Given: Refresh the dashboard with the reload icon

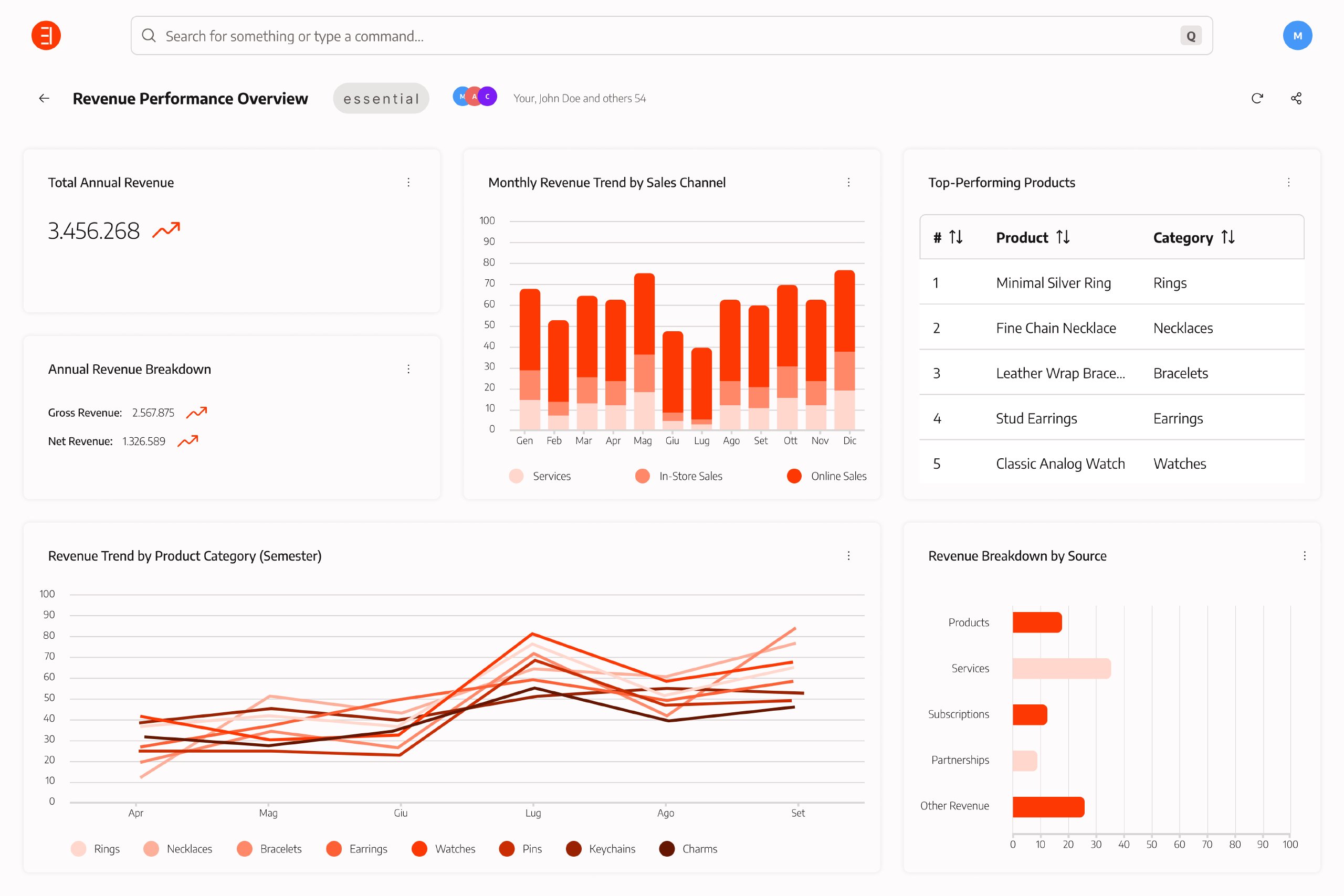Looking at the screenshot, I should click(1256, 98).
